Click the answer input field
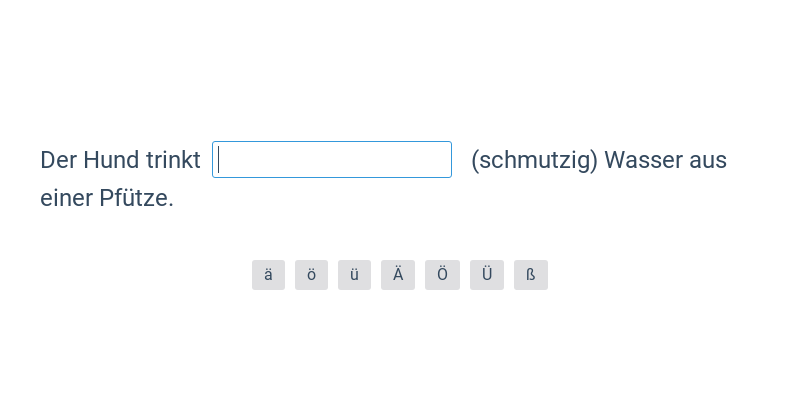 pyautogui.click(x=332, y=160)
